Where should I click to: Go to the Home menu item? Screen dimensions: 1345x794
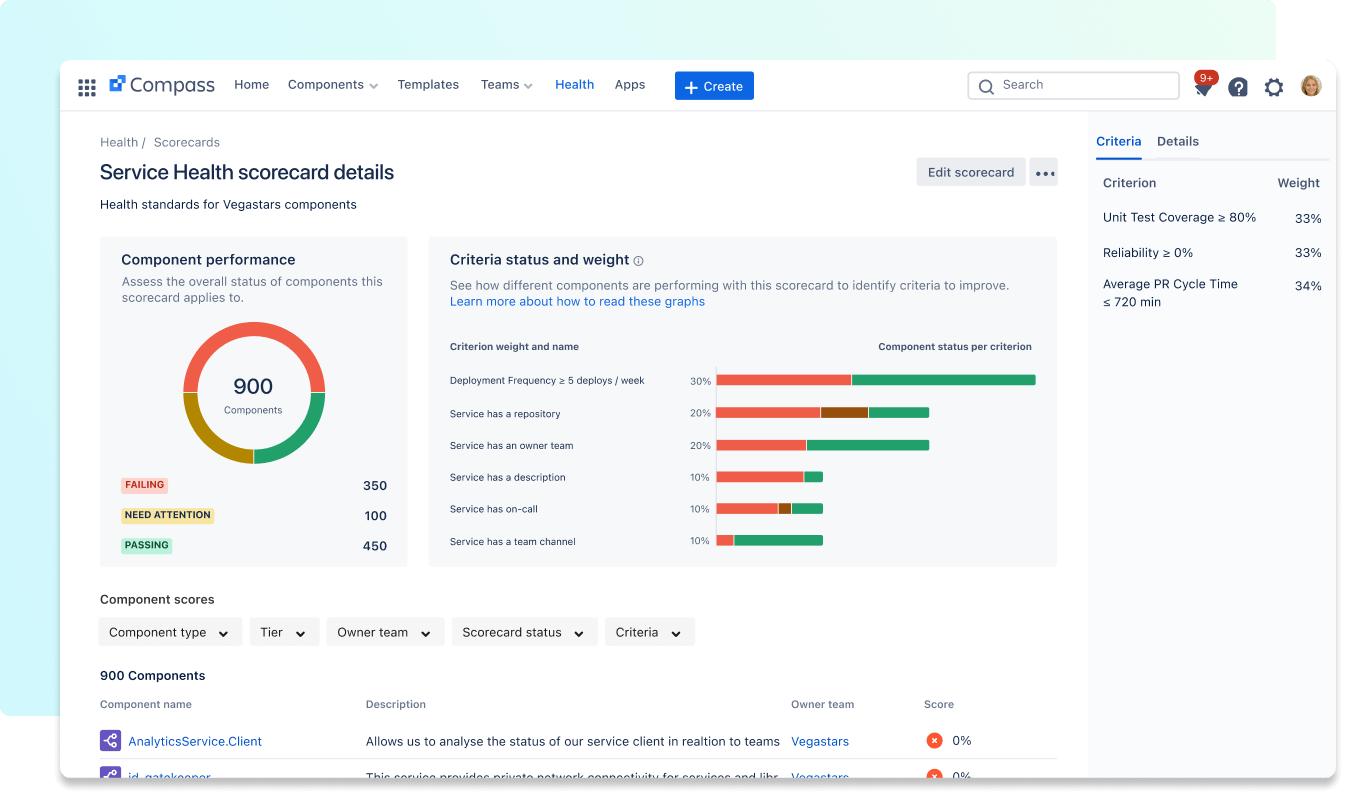(x=252, y=85)
